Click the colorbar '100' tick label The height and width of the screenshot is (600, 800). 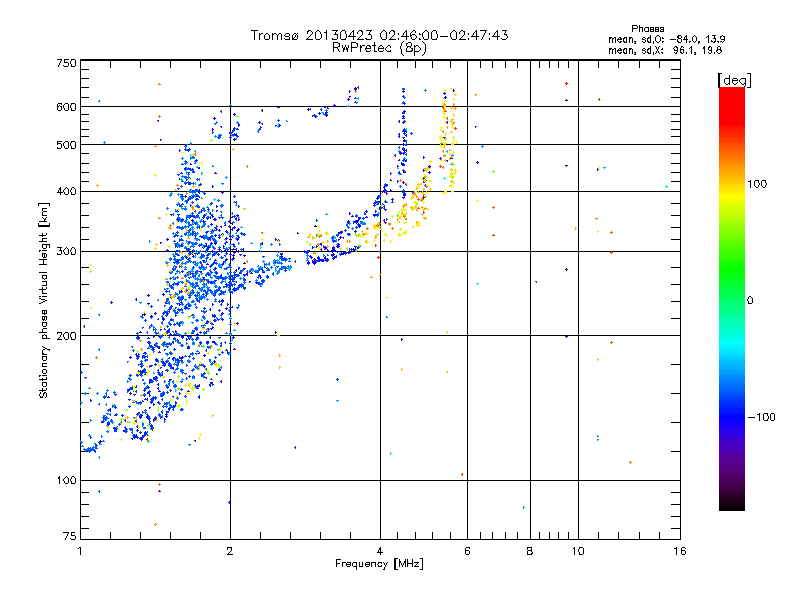pyautogui.click(x=757, y=184)
